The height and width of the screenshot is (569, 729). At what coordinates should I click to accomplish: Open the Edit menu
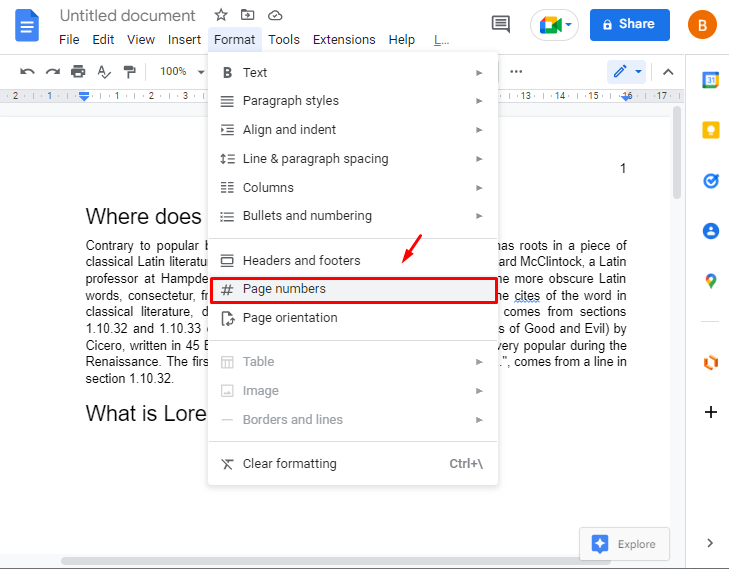coord(103,40)
